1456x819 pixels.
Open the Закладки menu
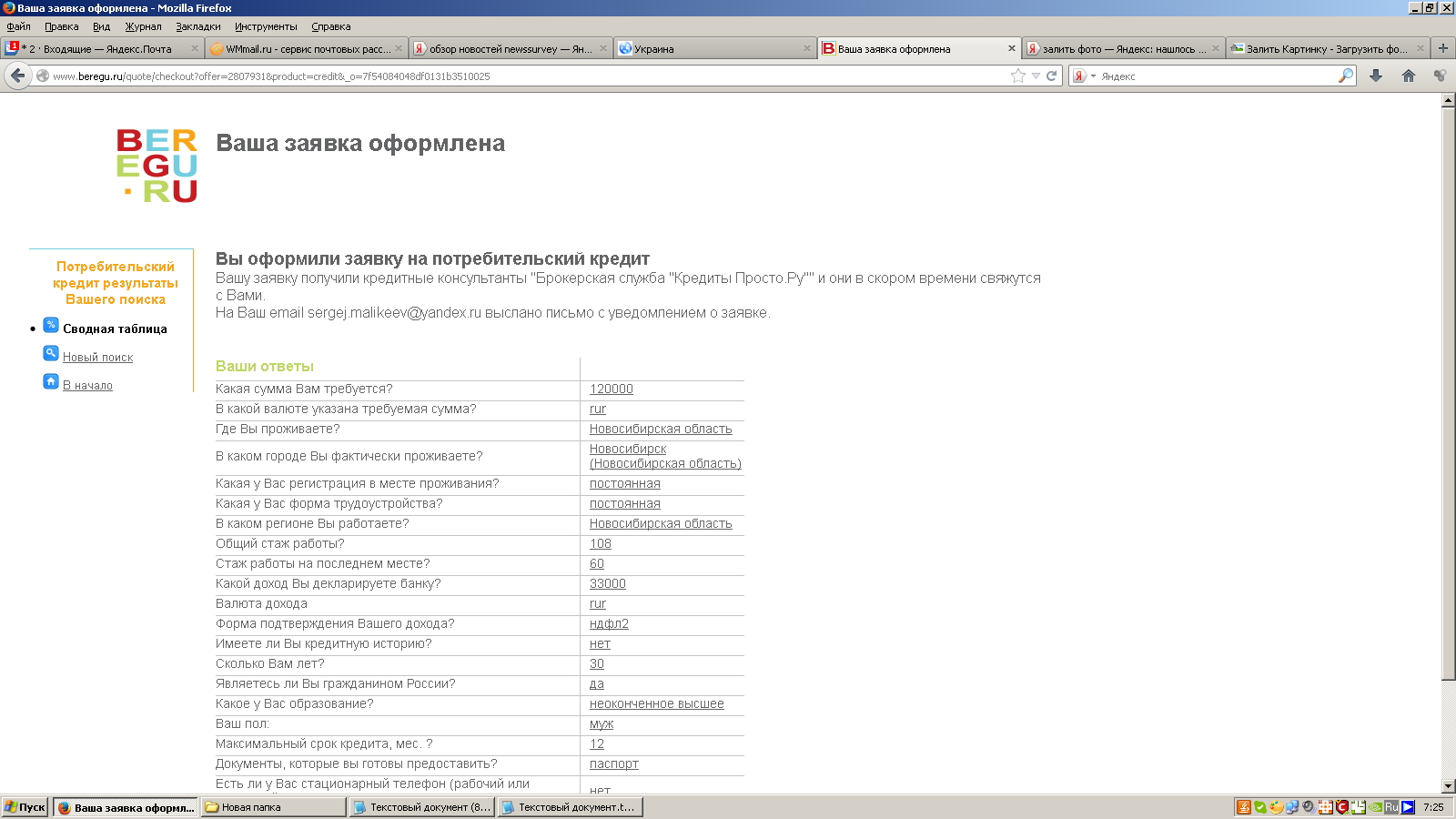(197, 26)
